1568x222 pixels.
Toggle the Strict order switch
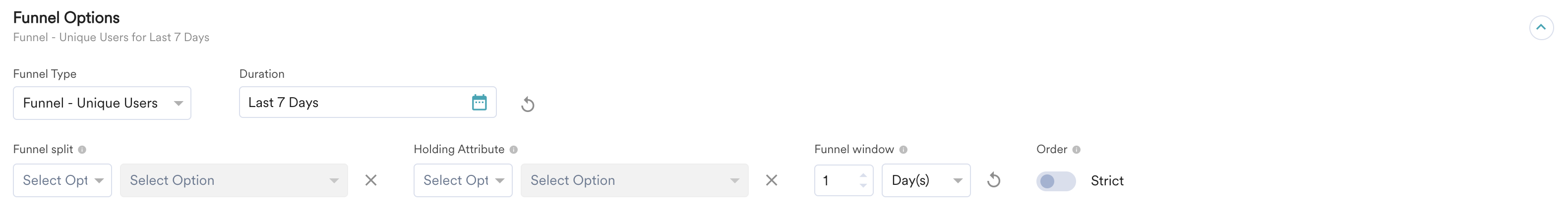pos(1055,181)
